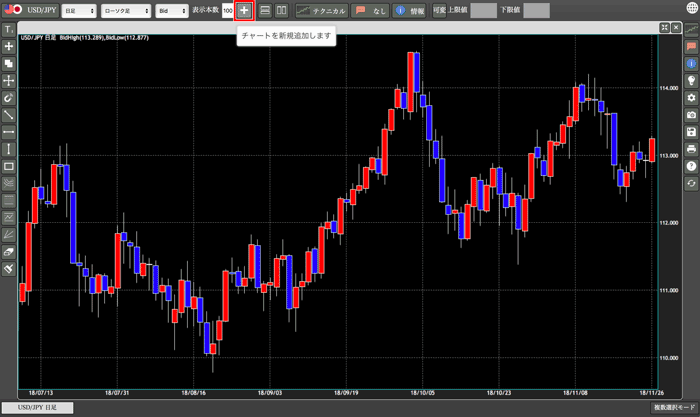Viewport: 700px width, 417px height.
Task: Click the add new chart plus button
Action: point(244,10)
